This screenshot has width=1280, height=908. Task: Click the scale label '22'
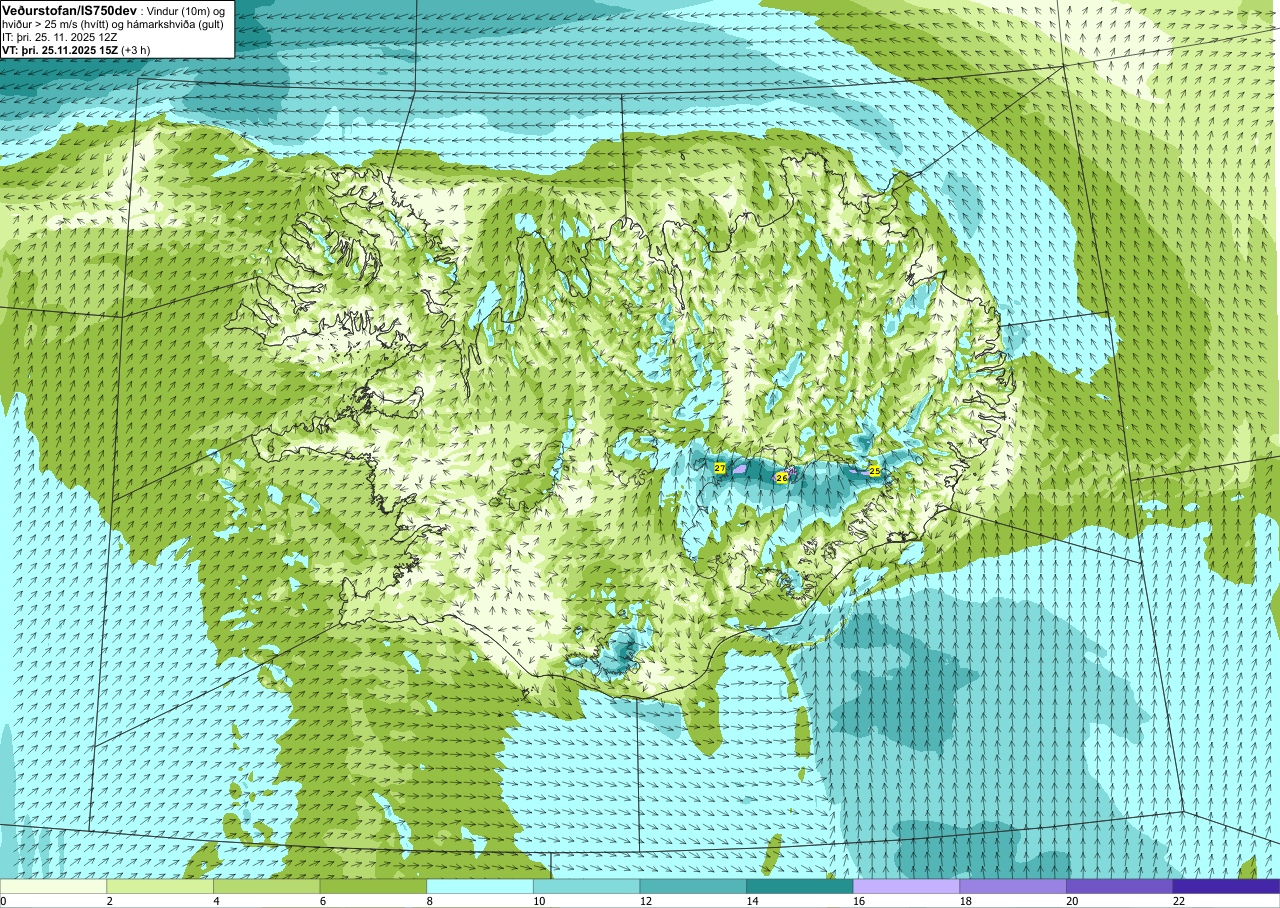pos(1178,901)
